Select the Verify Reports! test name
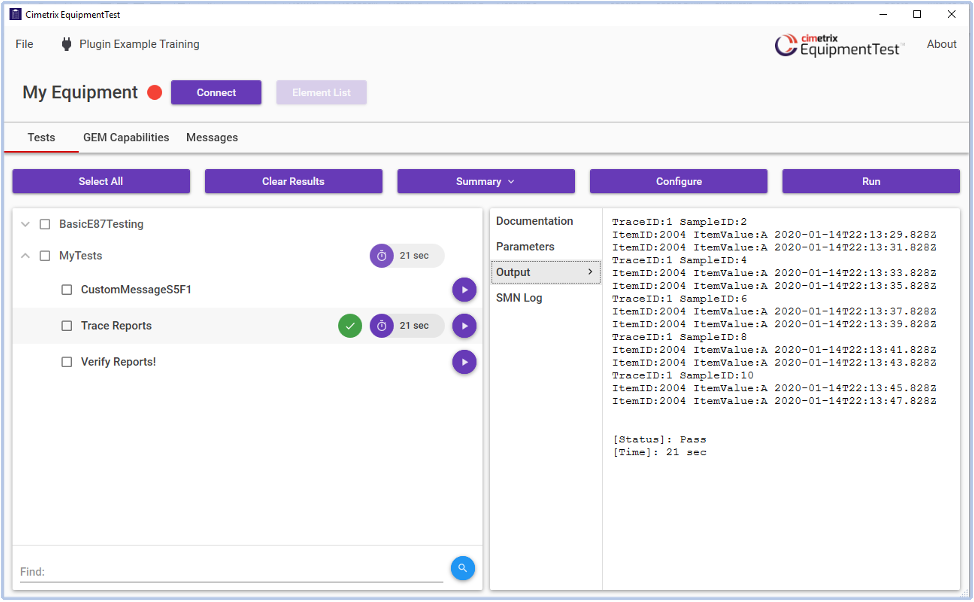This screenshot has height=602, width=974. [x=118, y=362]
